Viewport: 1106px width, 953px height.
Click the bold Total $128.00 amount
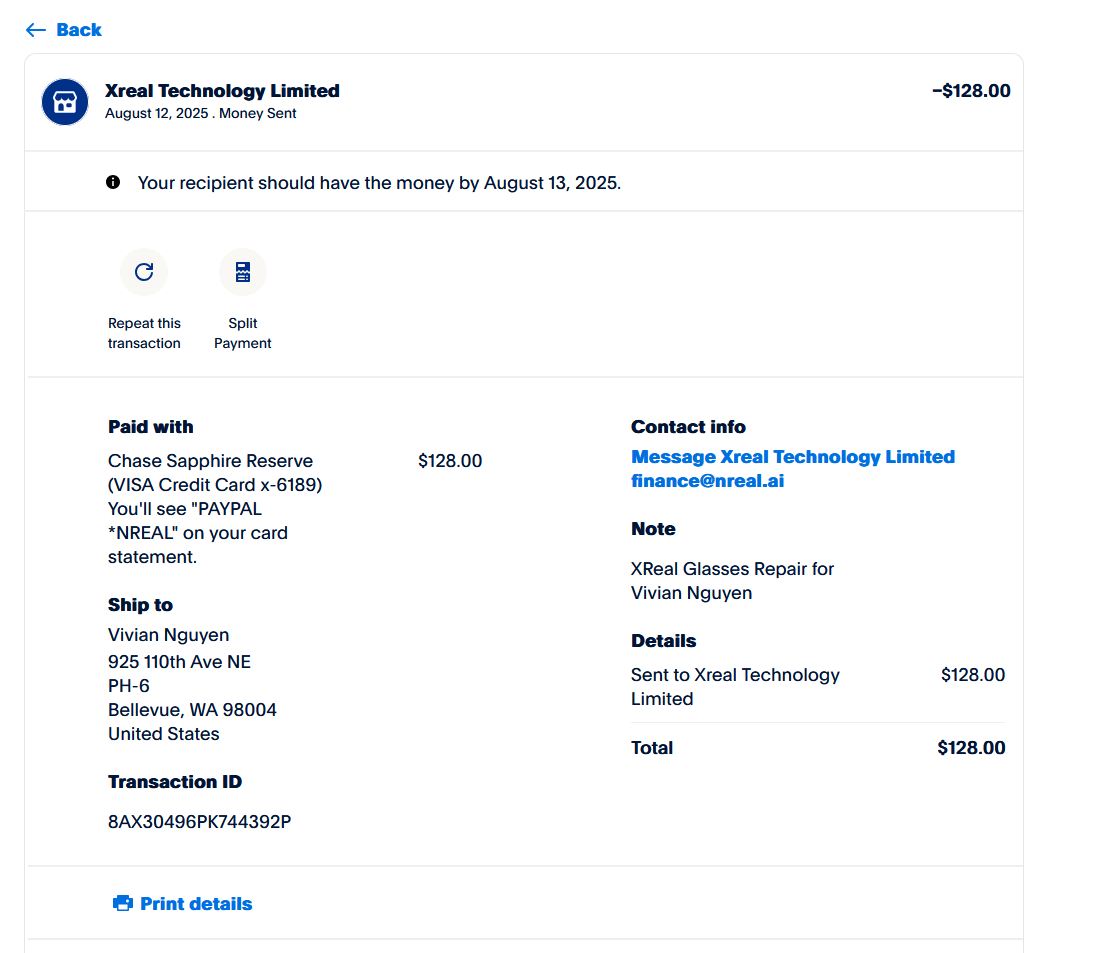(x=971, y=748)
